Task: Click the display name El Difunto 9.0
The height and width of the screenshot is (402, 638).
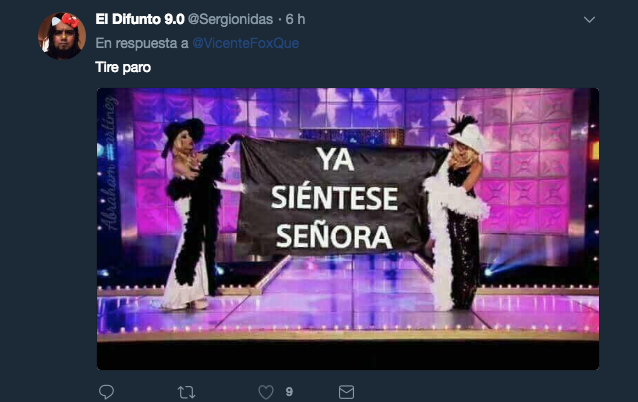Action: point(140,19)
